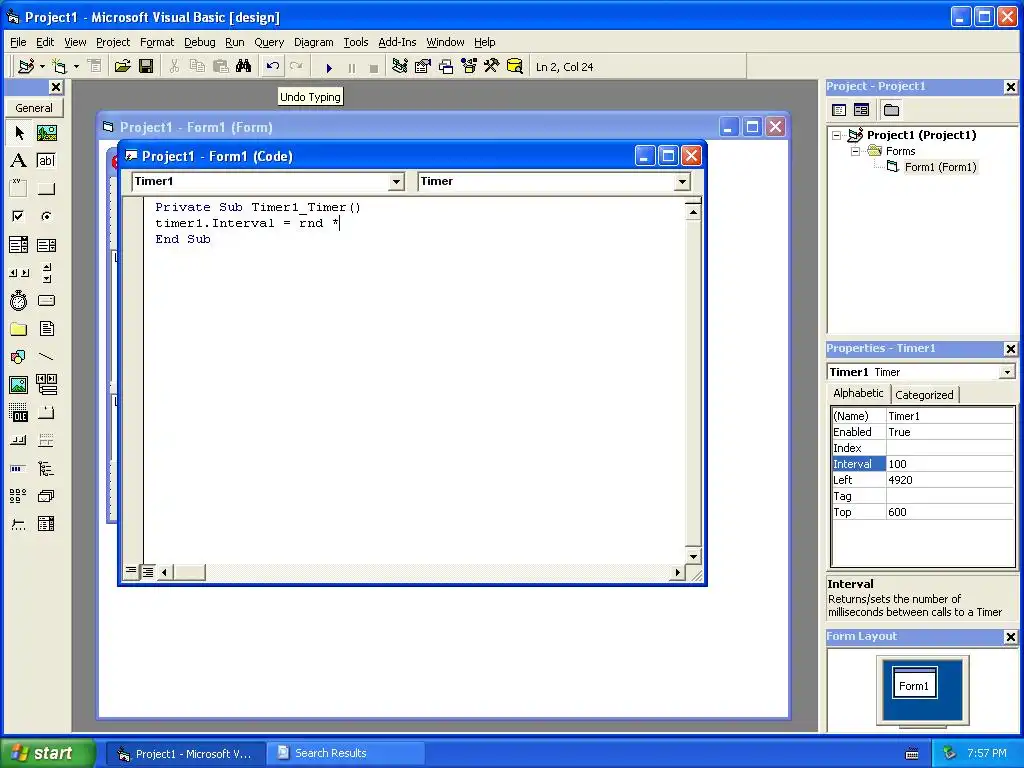The image size is (1024, 768).
Task: Start the program with the Run arrow
Action: (x=329, y=67)
